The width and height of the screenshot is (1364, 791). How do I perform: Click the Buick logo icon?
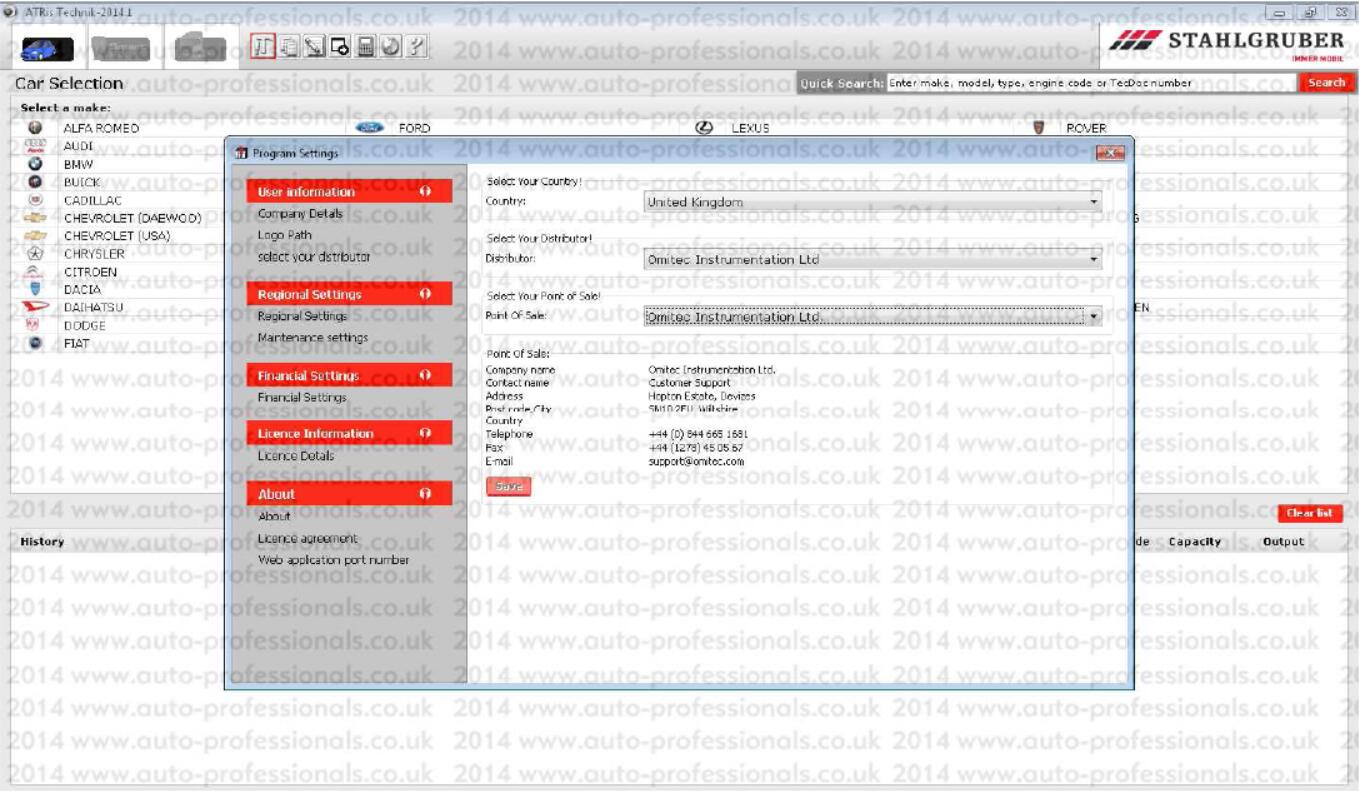click(x=35, y=182)
